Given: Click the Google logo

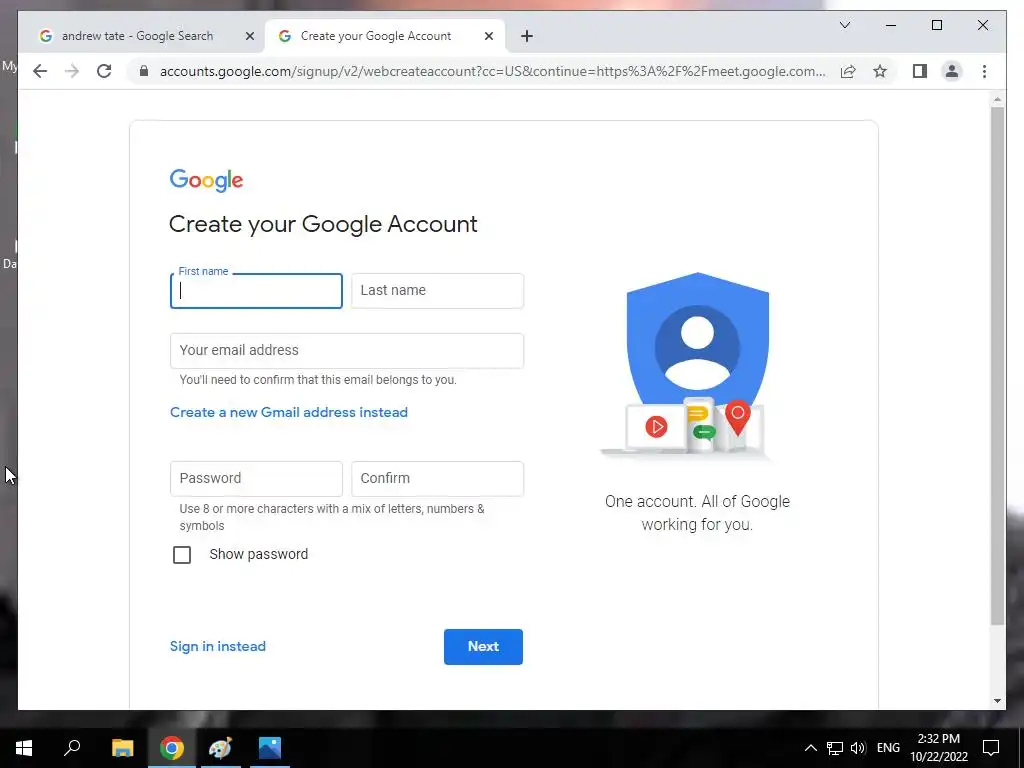Looking at the screenshot, I should pyautogui.click(x=206, y=180).
